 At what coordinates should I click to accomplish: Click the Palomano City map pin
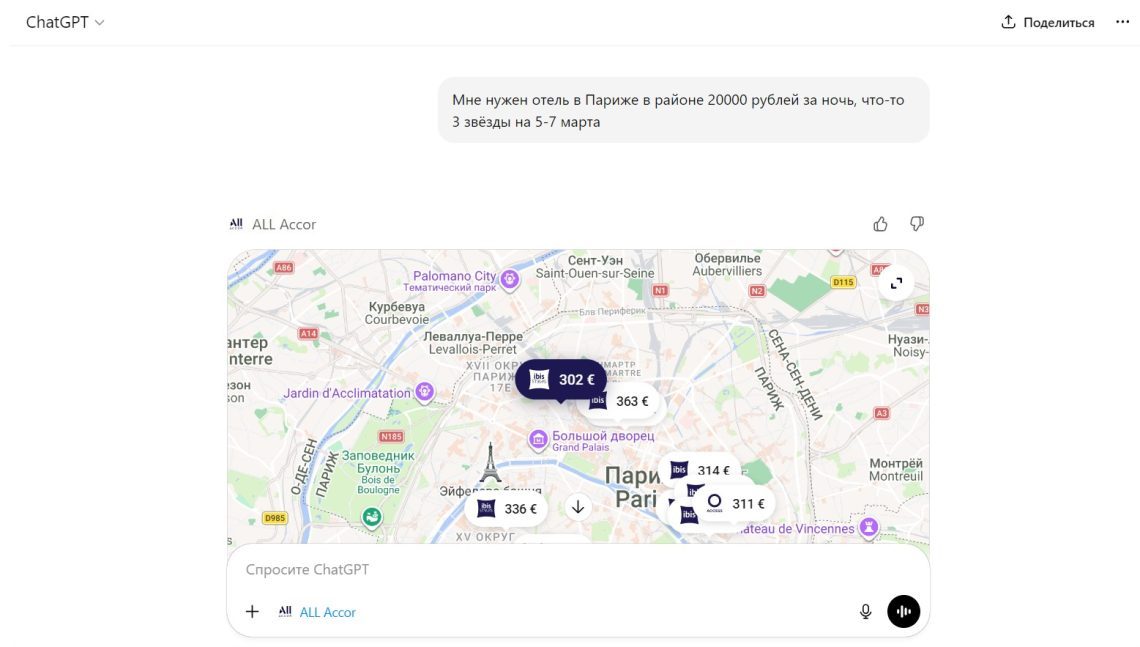pyautogui.click(x=511, y=277)
